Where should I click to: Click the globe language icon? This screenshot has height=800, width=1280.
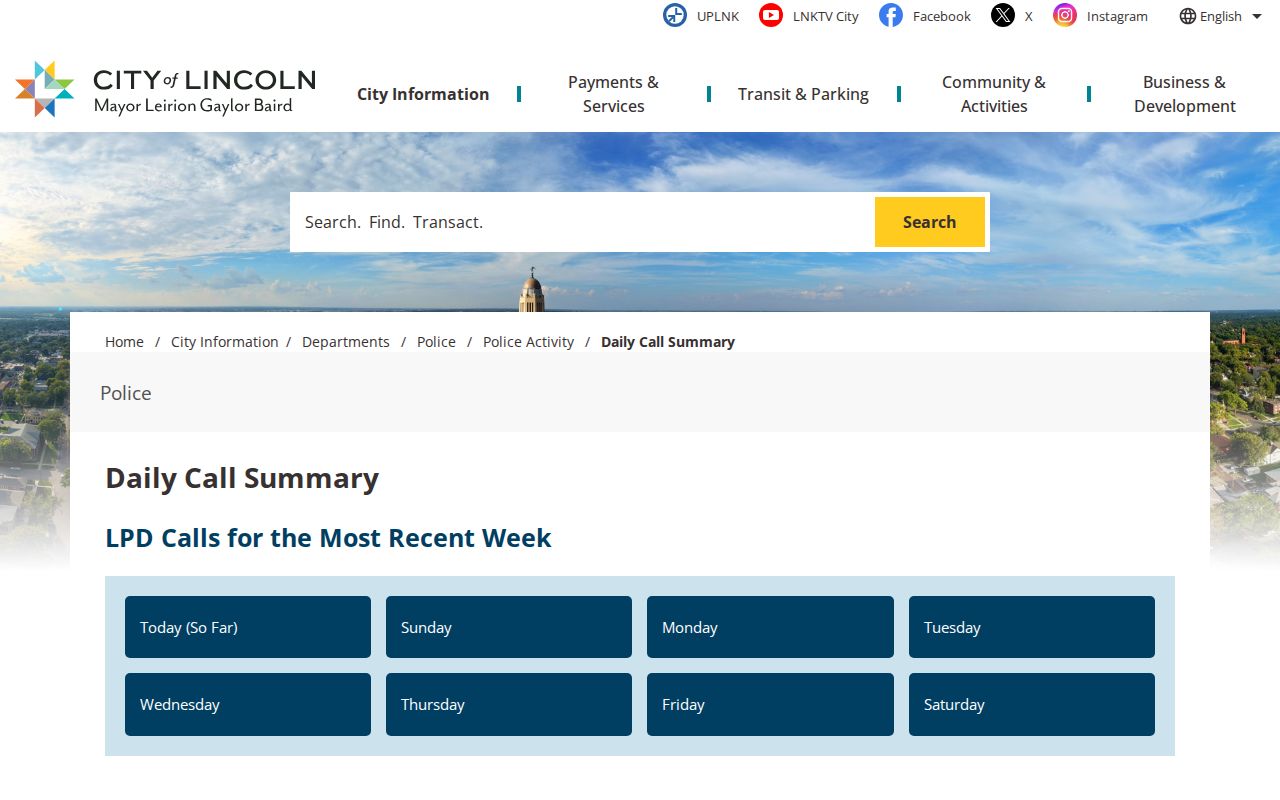(x=1188, y=16)
